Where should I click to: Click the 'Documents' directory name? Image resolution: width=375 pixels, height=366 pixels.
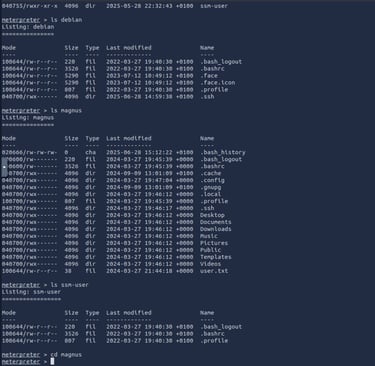point(216,222)
